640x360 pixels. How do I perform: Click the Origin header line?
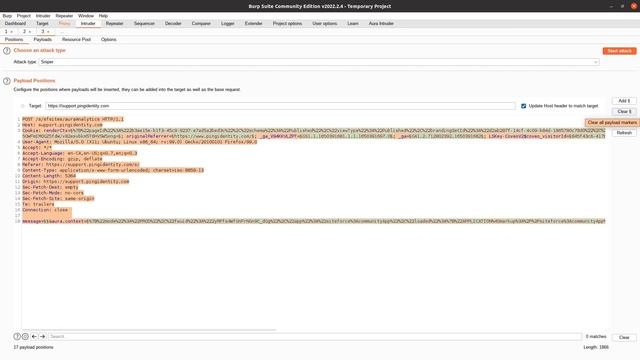(76, 182)
